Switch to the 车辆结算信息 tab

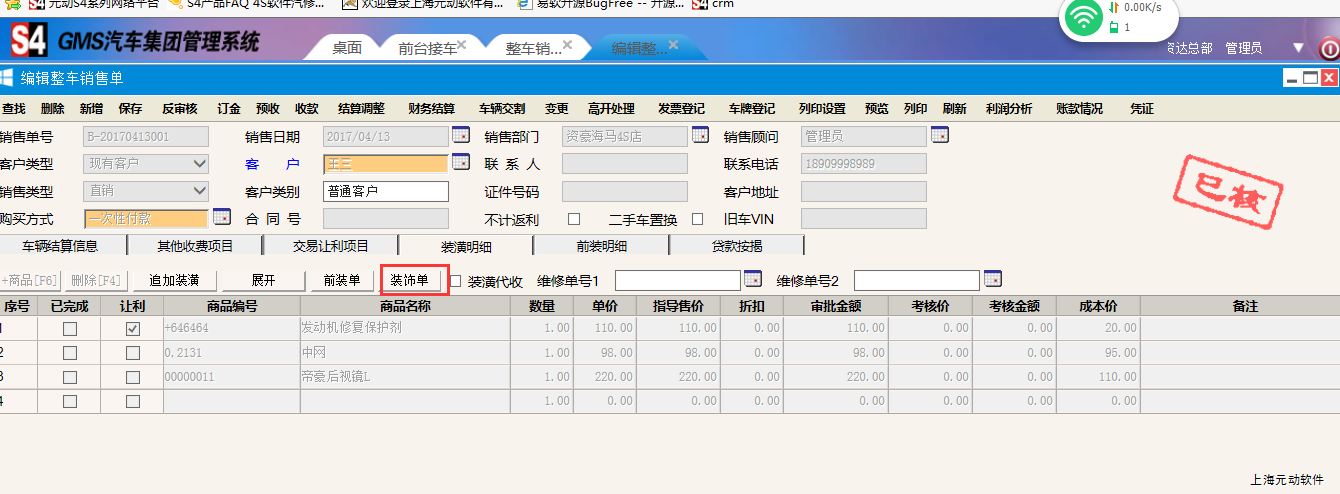coord(60,246)
